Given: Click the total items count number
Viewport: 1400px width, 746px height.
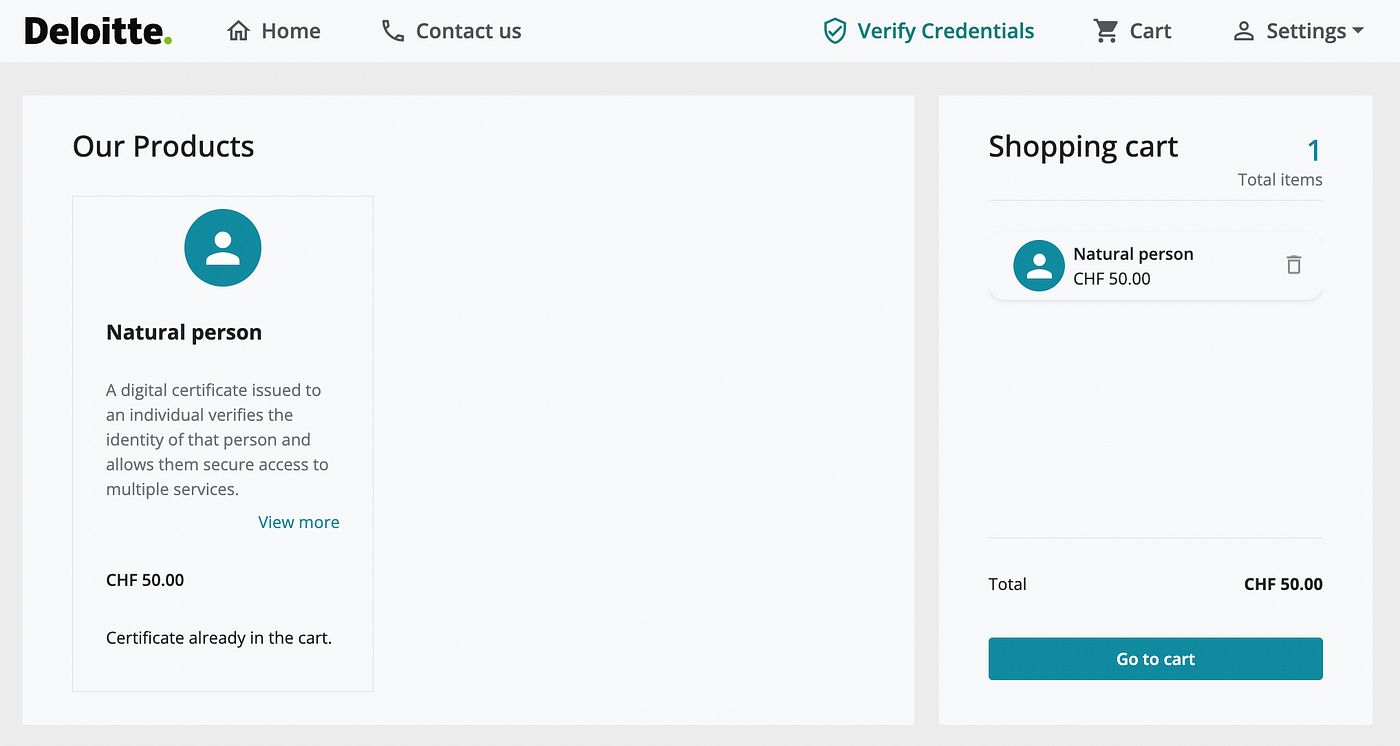Looking at the screenshot, I should point(1314,151).
